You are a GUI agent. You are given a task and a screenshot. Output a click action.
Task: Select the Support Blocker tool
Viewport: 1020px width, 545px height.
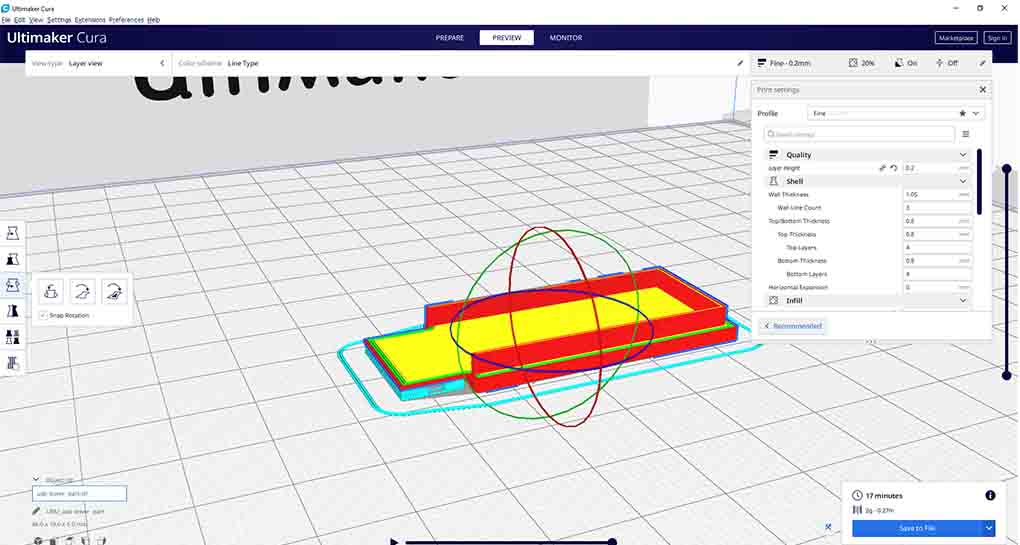pyautogui.click(x=12, y=363)
